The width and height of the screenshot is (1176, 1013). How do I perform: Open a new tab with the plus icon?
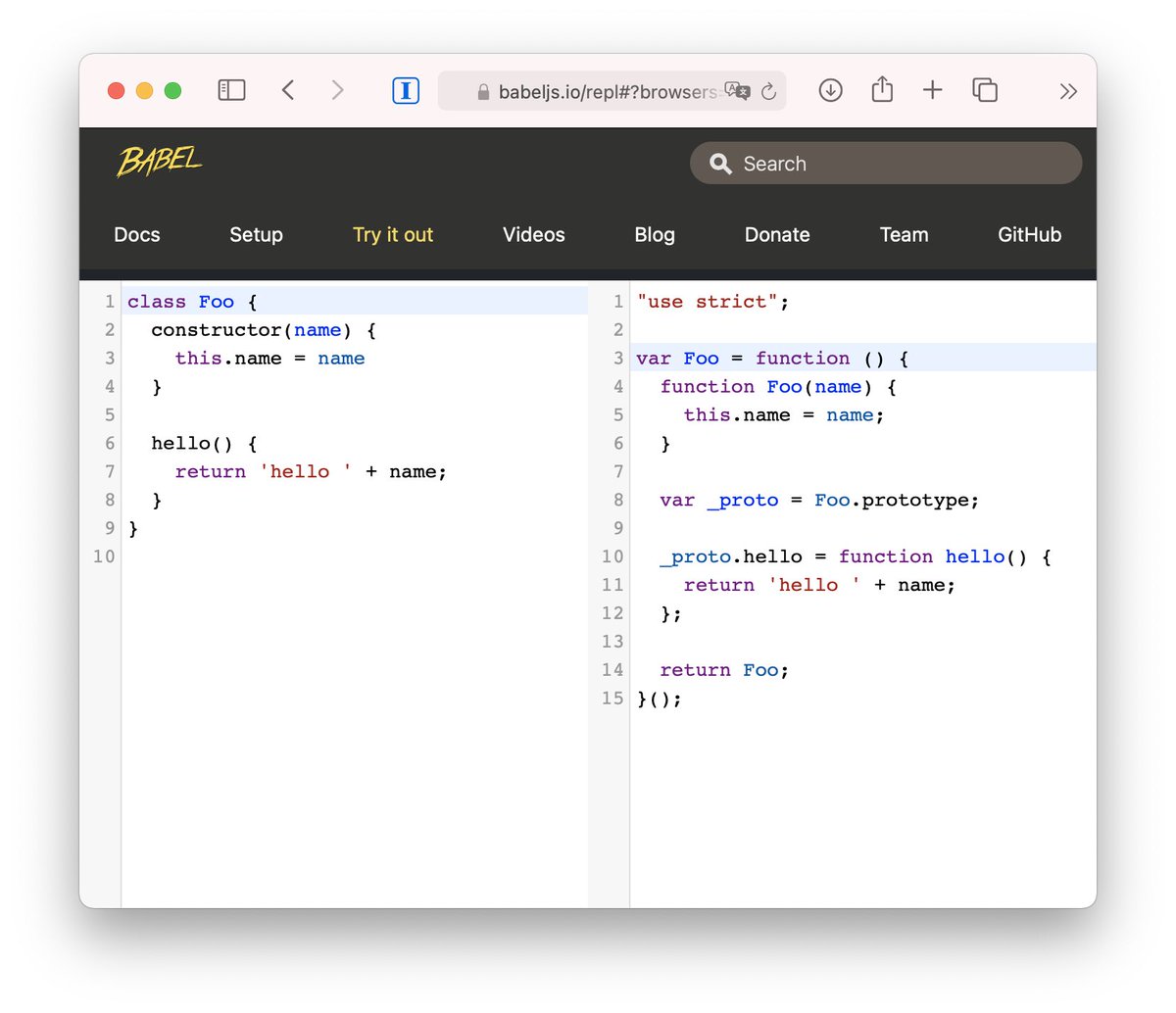click(932, 90)
